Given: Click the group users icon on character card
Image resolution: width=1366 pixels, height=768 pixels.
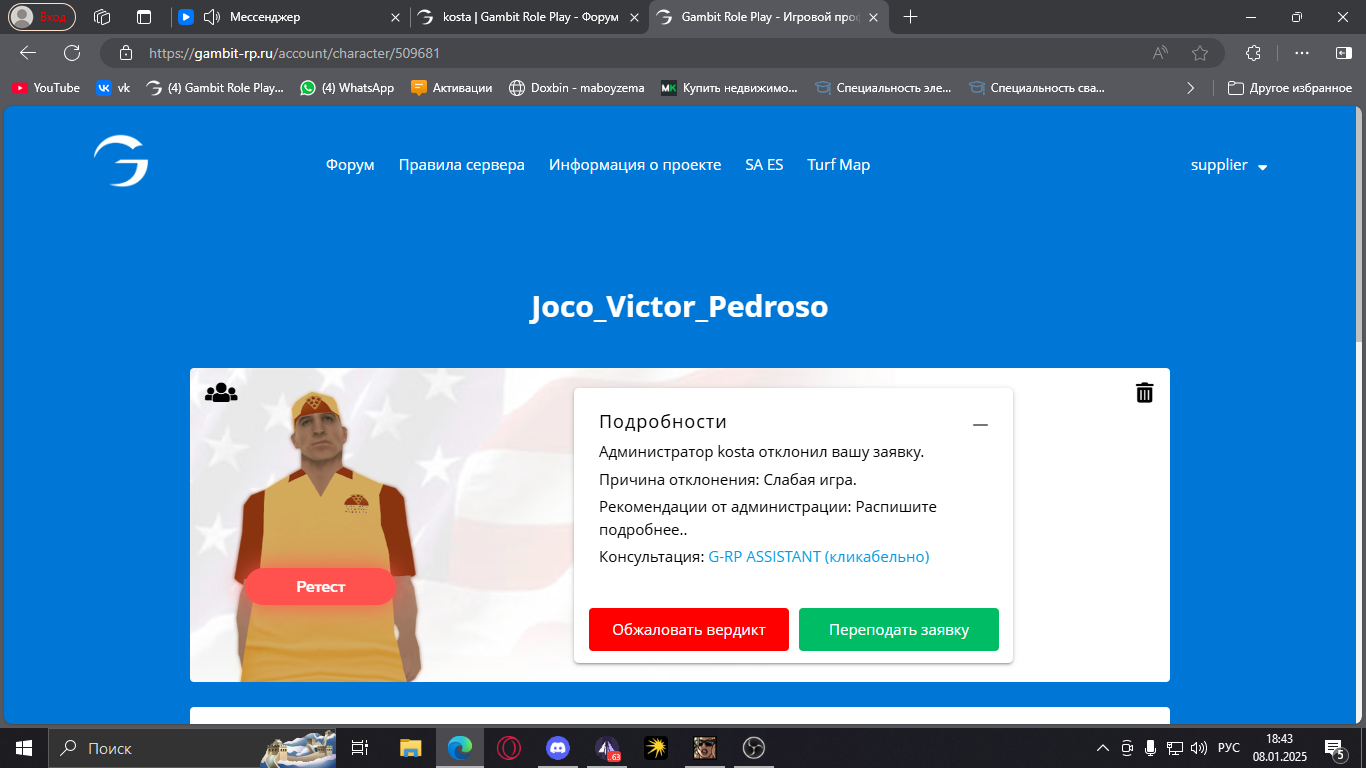Looking at the screenshot, I should (x=221, y=393).
